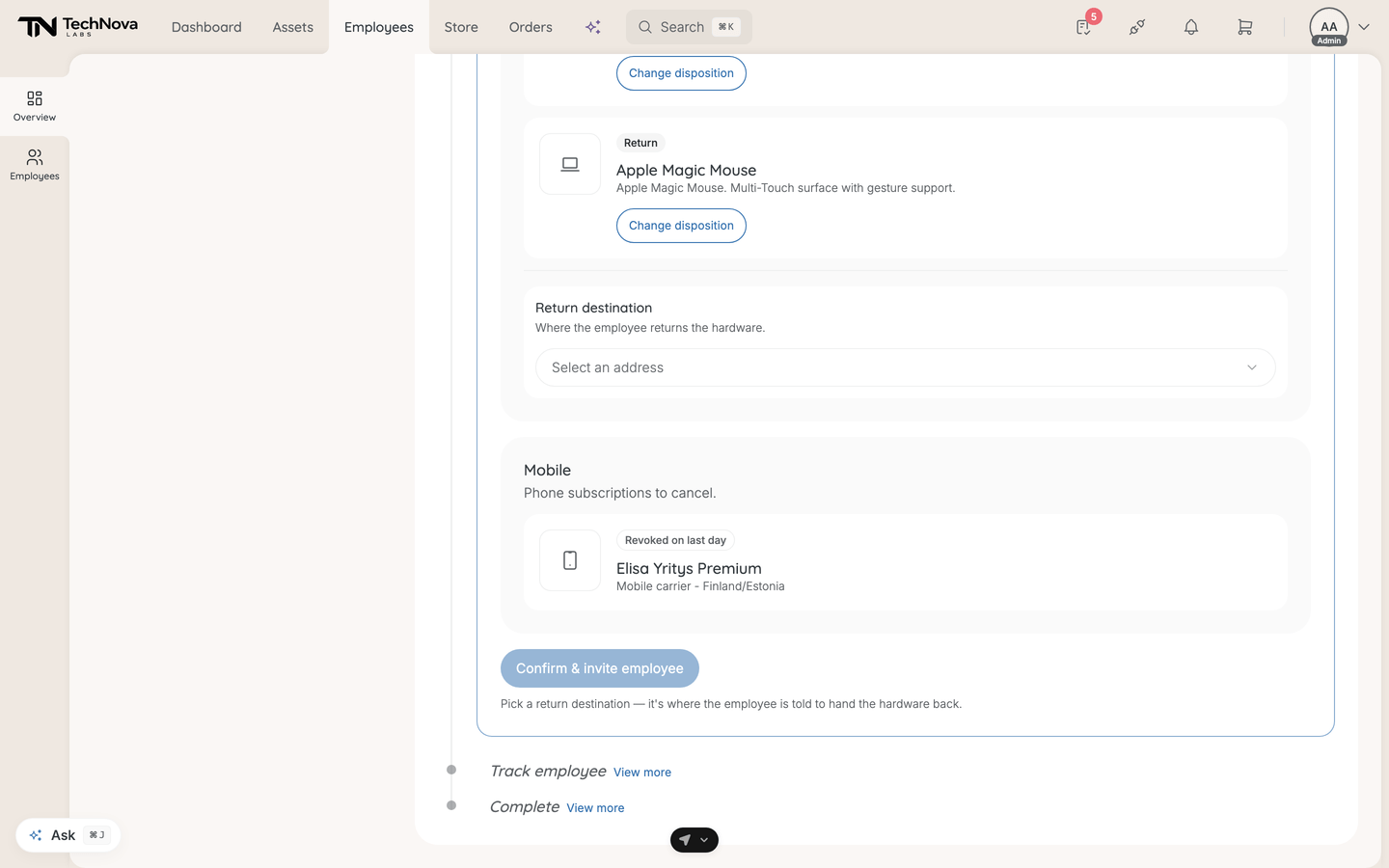Open the Return destination address dropdown
Screen dimensions: 1389x868
point(906,367)
